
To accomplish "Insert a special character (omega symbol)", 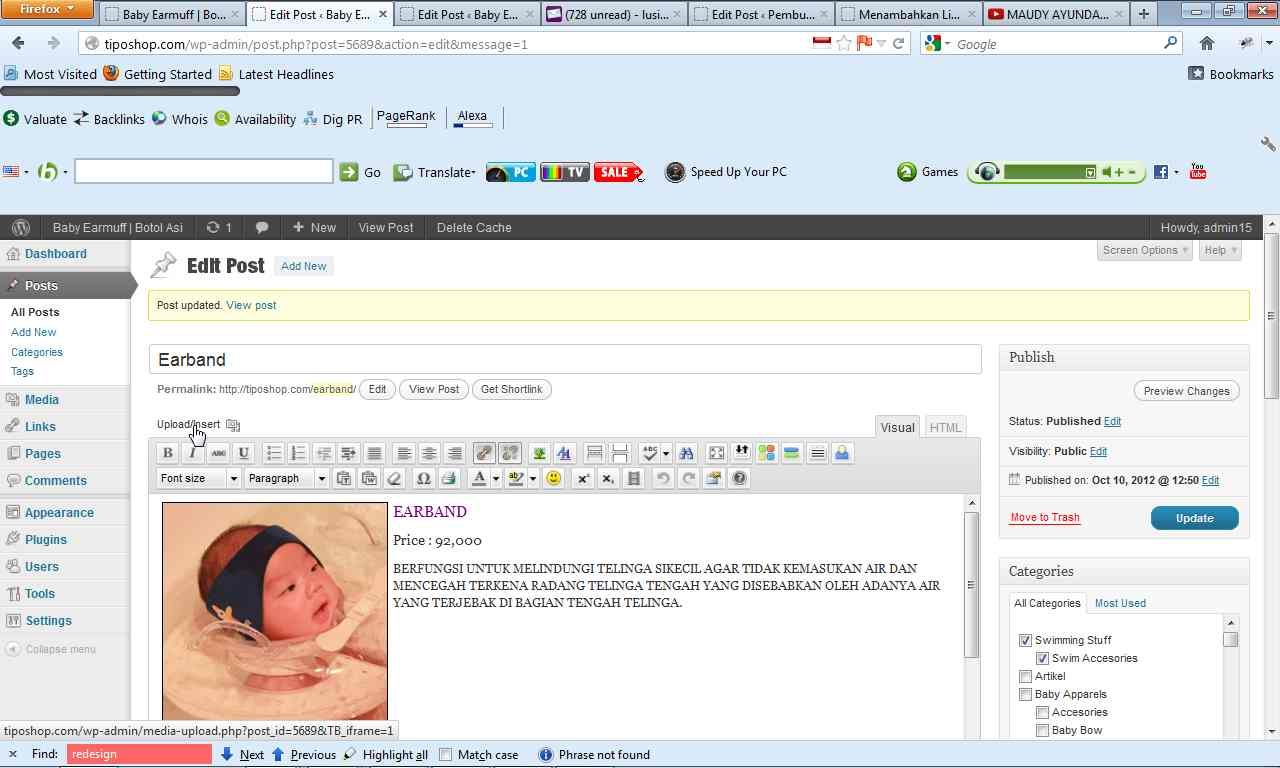I will click(423, 479).
